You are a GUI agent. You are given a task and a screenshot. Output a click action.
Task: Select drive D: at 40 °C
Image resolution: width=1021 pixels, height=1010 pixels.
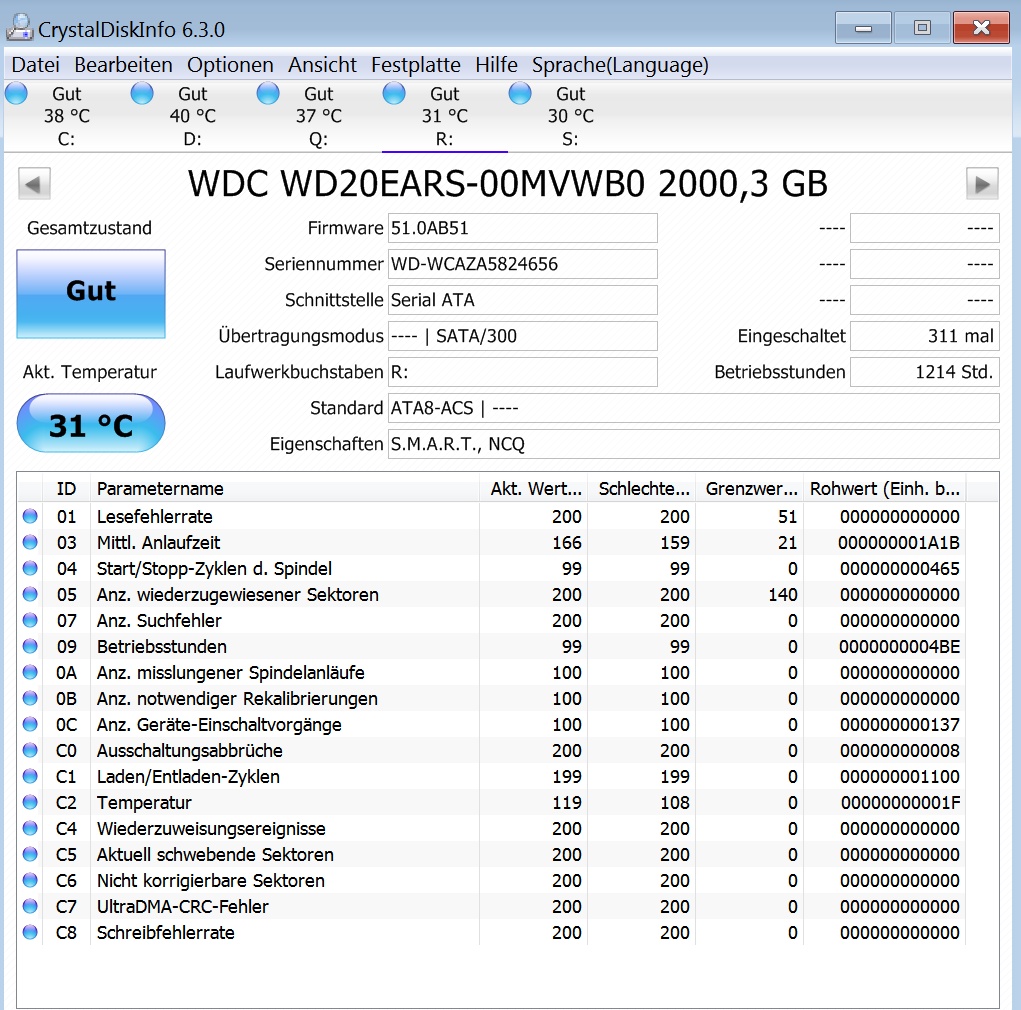(193, 116)
